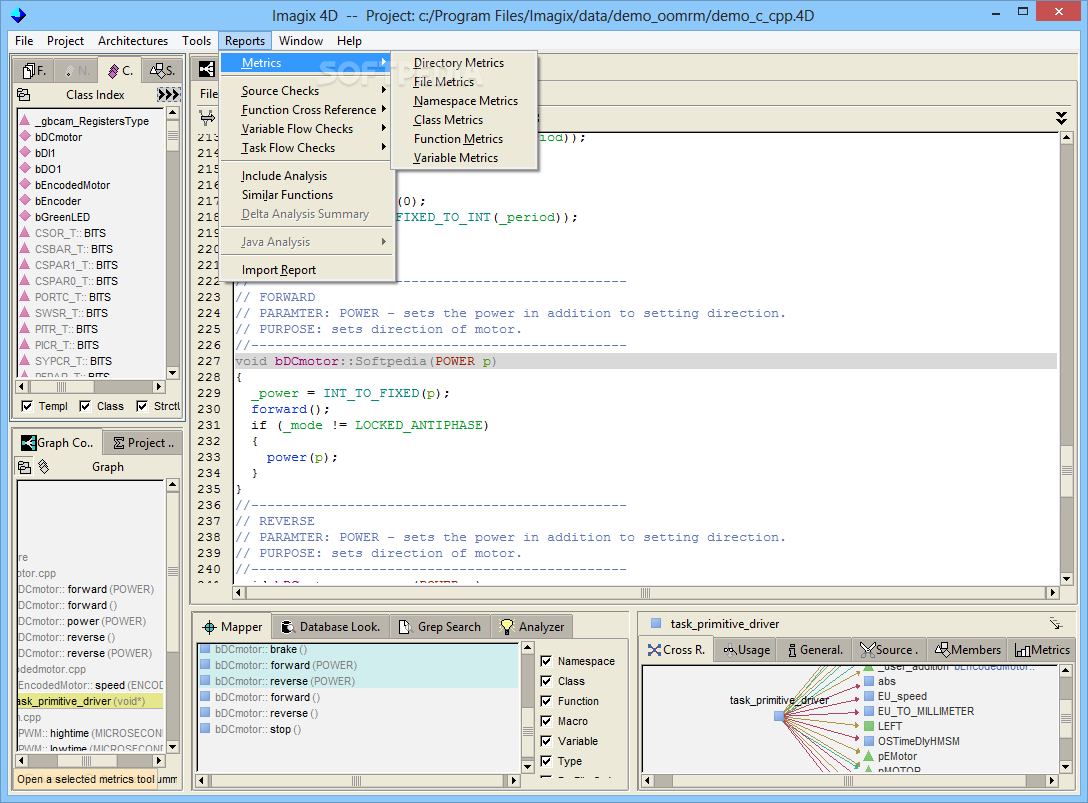Expand the Task Flow Checks submenu
1088x803 pixels.
pyautogui.click(x=307, y=148)
